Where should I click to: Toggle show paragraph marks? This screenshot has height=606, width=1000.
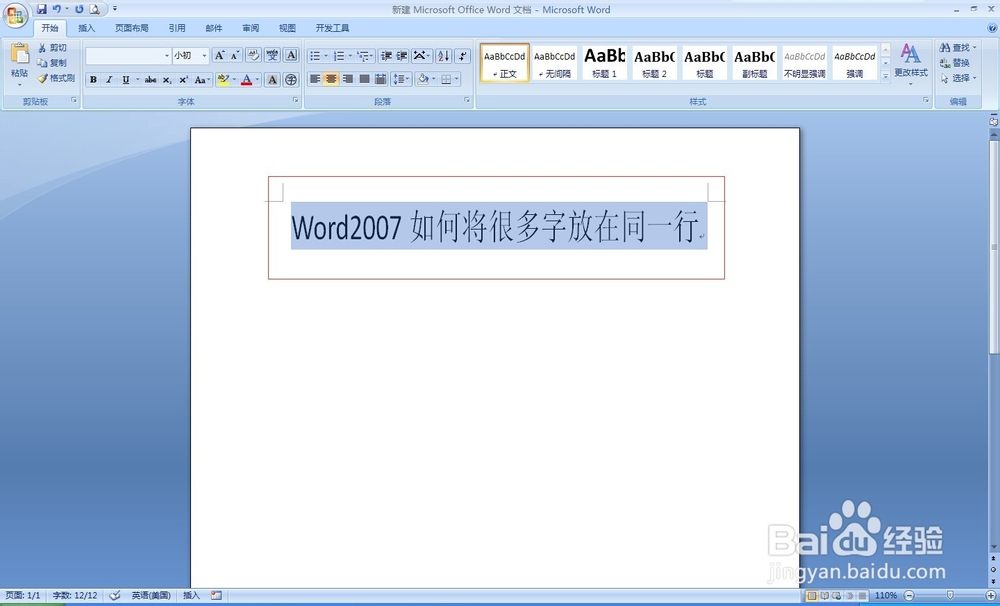click(x=463, y=55)
